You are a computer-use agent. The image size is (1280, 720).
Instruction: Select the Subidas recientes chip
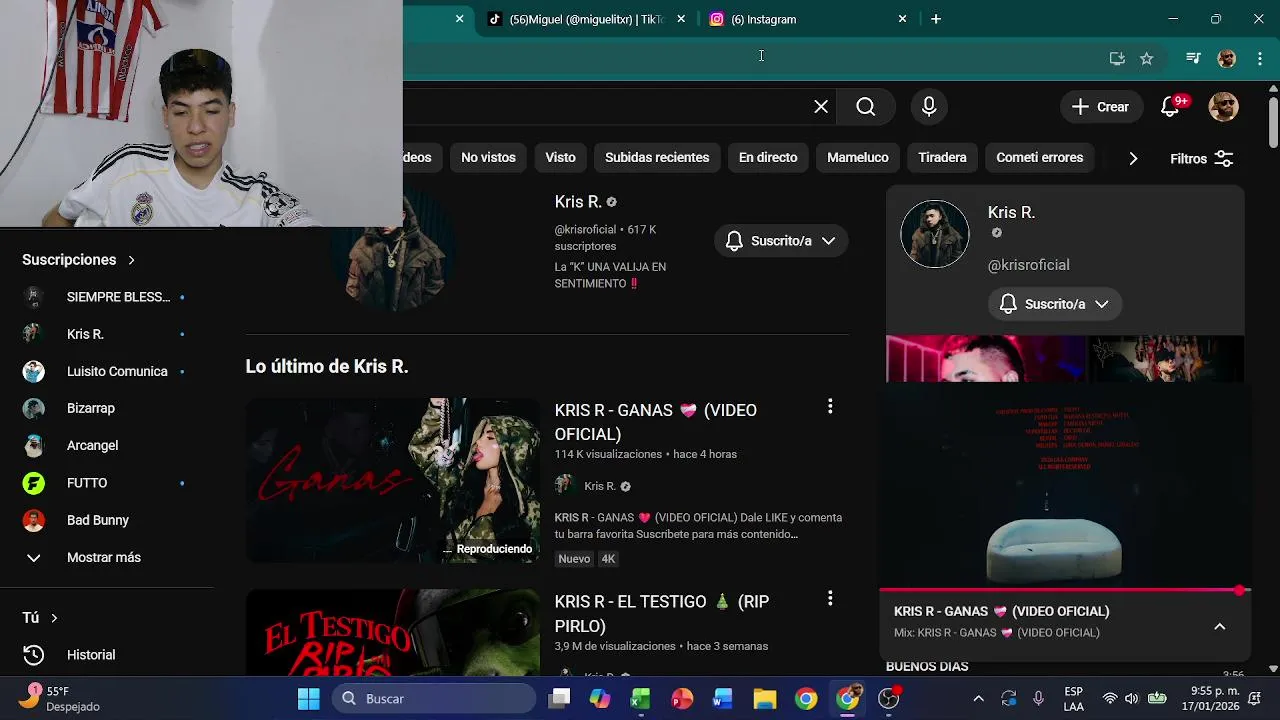coord(657,158)
